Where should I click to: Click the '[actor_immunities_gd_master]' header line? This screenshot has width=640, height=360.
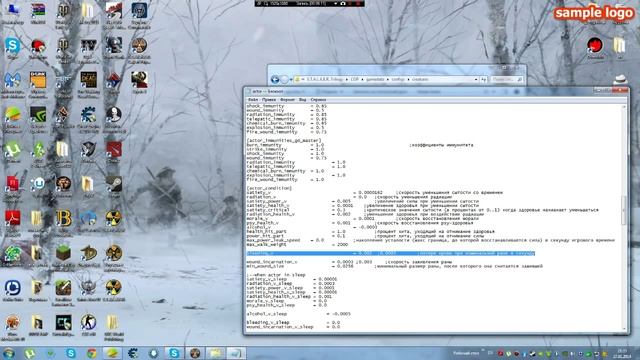[x=284, y=140]
